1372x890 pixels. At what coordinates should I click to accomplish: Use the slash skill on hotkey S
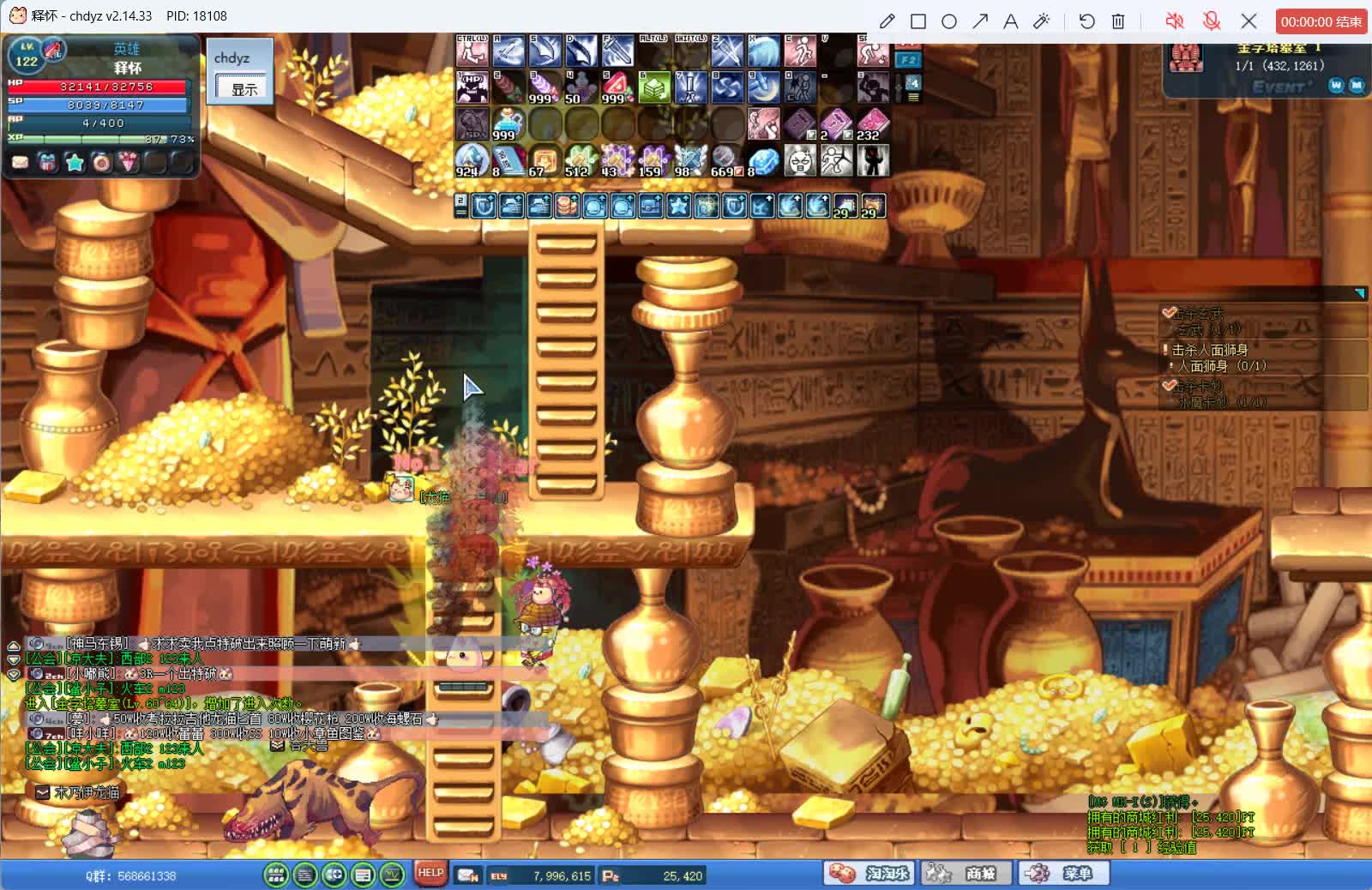[x=545, y=51]
